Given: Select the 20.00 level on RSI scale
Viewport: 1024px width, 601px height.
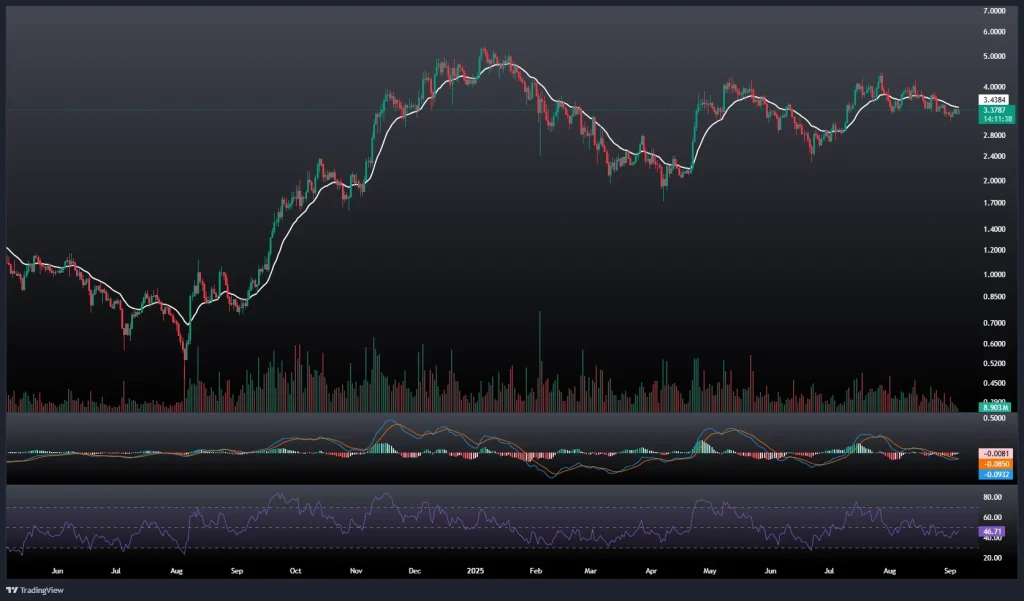Looking at the screenshot, I should click(994, 558).
